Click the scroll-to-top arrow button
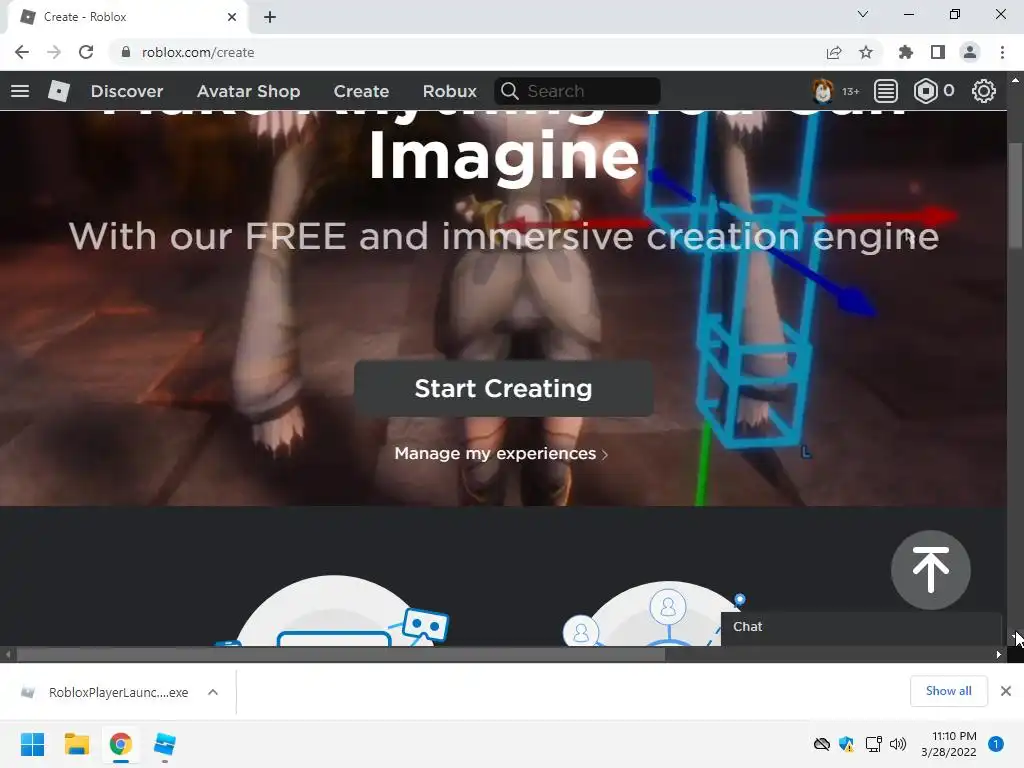The image size is (1024, 768). (931, 570)
